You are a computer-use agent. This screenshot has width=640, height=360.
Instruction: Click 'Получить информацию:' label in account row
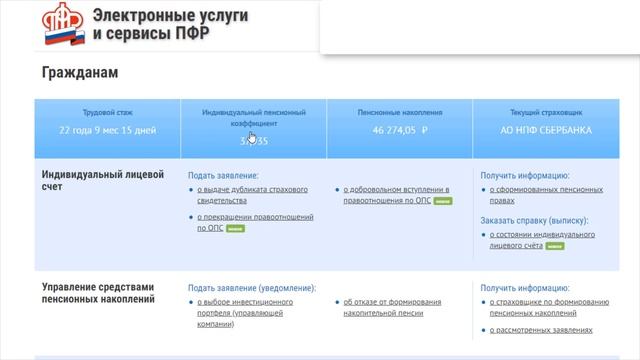click(524, 176)
